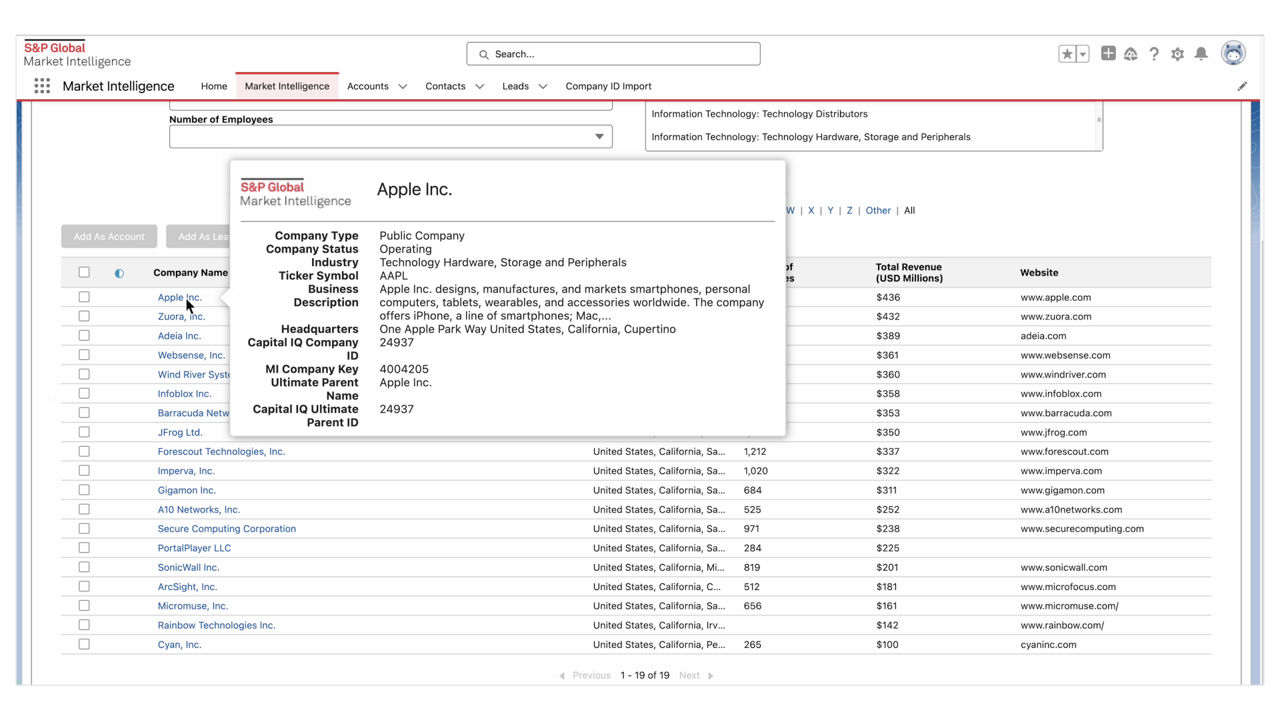Click the global actions plus icon
The image size is (1280, 720).
click(x=1108, y=54)
